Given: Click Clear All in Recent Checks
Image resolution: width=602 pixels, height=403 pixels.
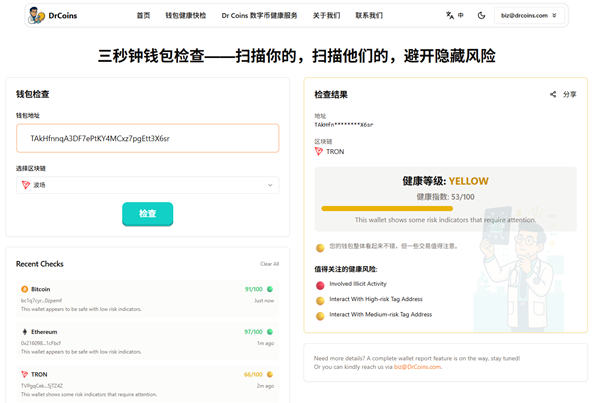Looking at the screenshot, I should click(270, 264).
